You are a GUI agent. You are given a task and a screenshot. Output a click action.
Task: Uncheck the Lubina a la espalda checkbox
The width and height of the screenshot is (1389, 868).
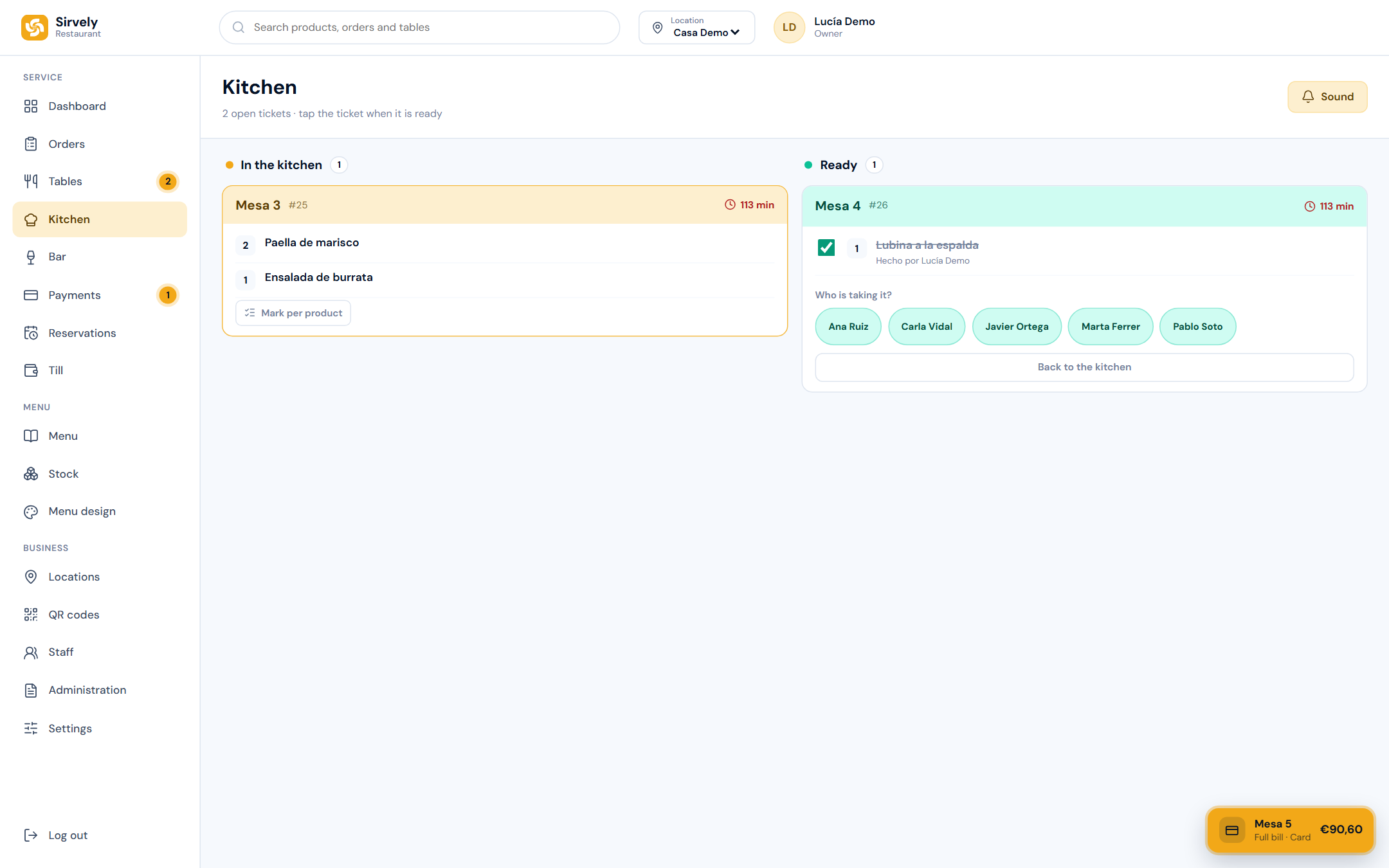[826, 248]
